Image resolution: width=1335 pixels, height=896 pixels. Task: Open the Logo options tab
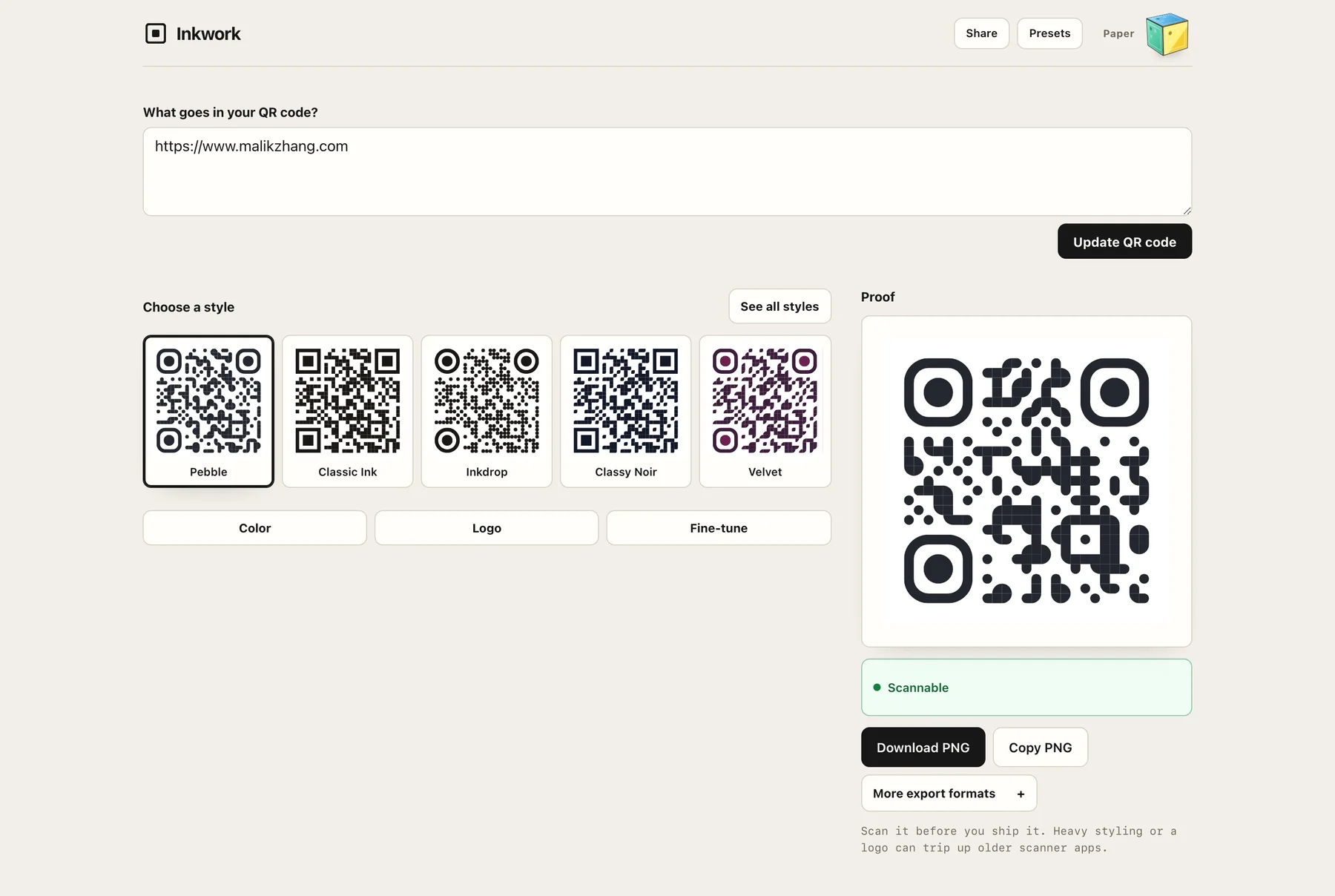[487, 527]
